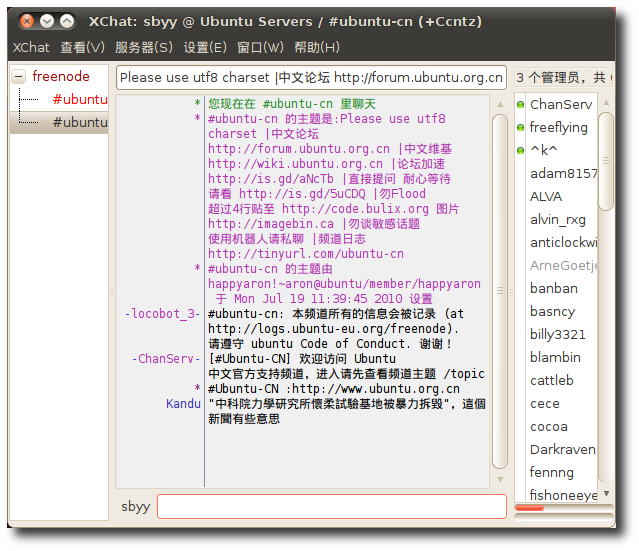Image resolution: width=639 pixels, height=551 pixels.
Task: Minimize the XChat window
Action: (x=47, y=21)
